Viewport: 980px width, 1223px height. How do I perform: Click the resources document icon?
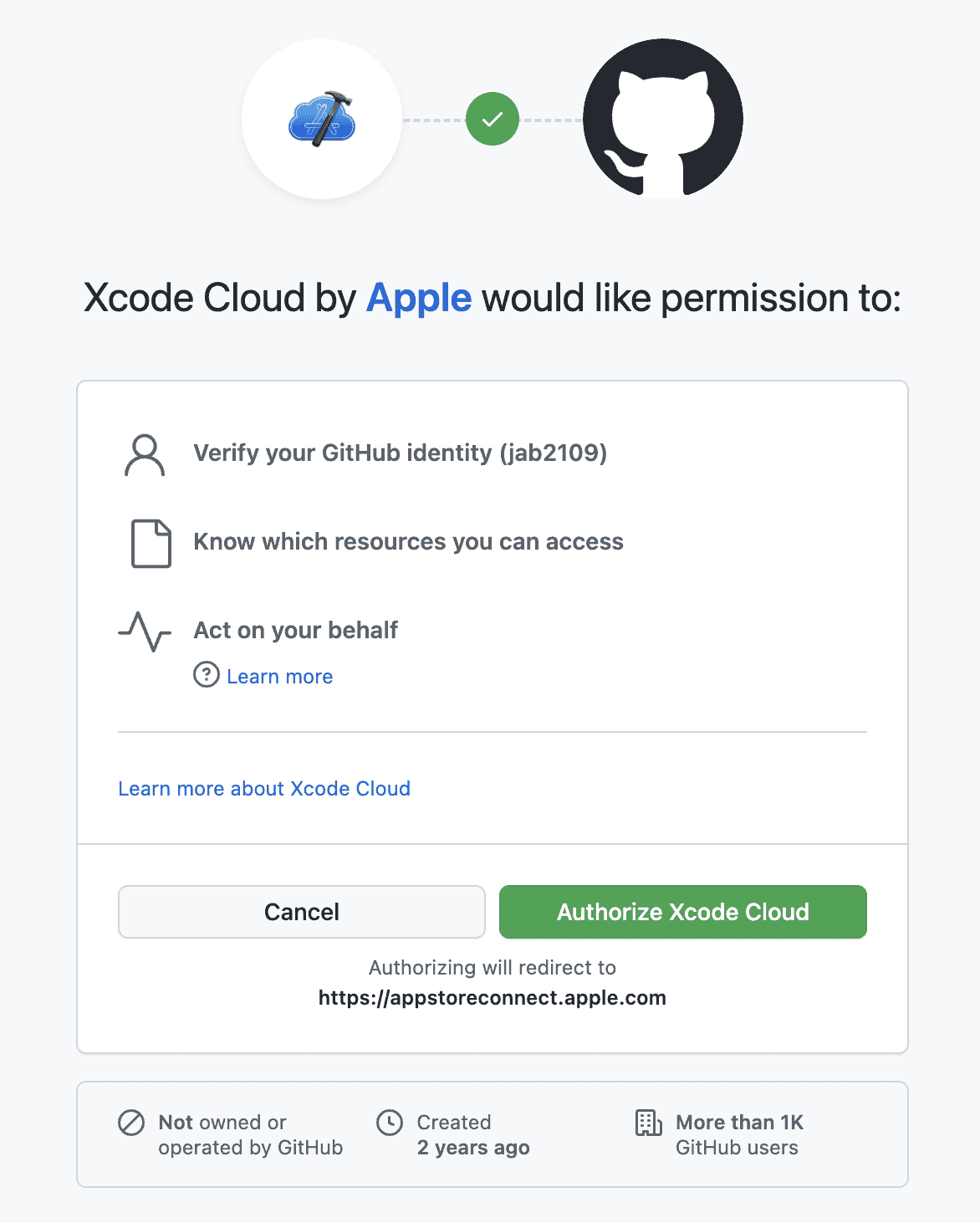click(x=148, y=542)
